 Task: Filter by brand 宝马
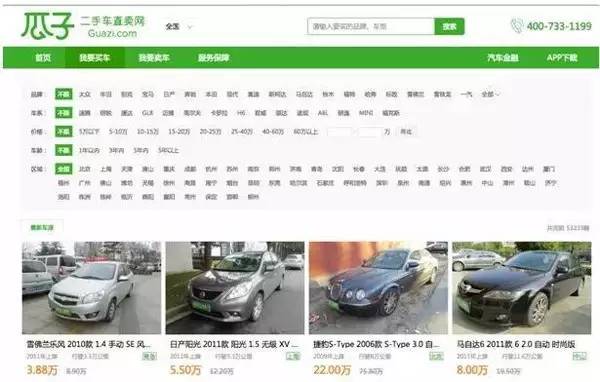(148, 94)
